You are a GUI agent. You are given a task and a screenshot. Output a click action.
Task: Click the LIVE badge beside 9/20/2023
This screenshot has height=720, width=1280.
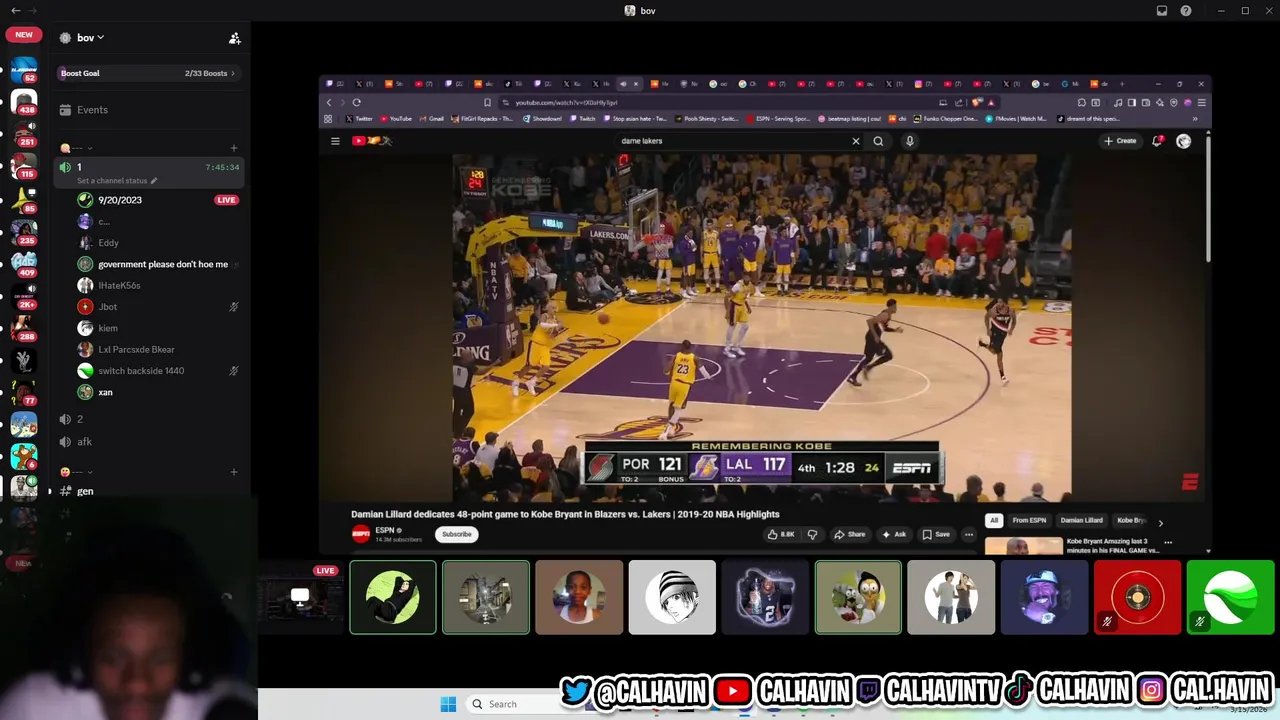tap(227, 200)
